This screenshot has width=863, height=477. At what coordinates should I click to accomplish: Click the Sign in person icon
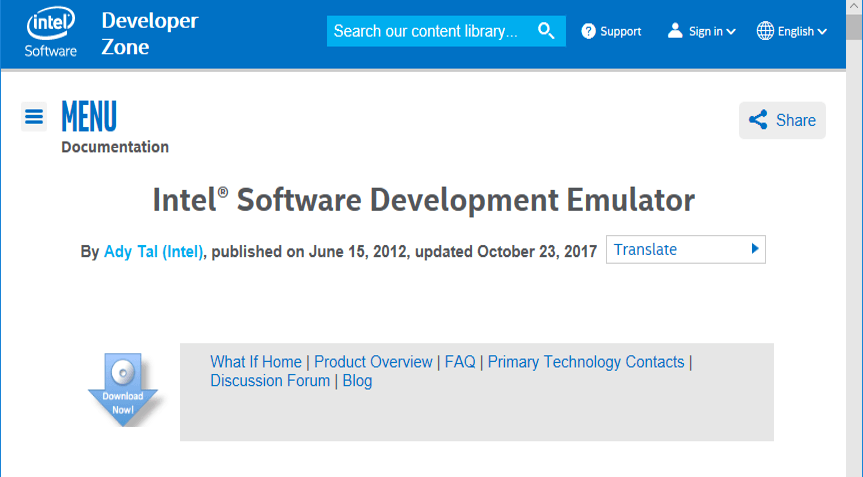pyautogui.click(x=675, y=31)
